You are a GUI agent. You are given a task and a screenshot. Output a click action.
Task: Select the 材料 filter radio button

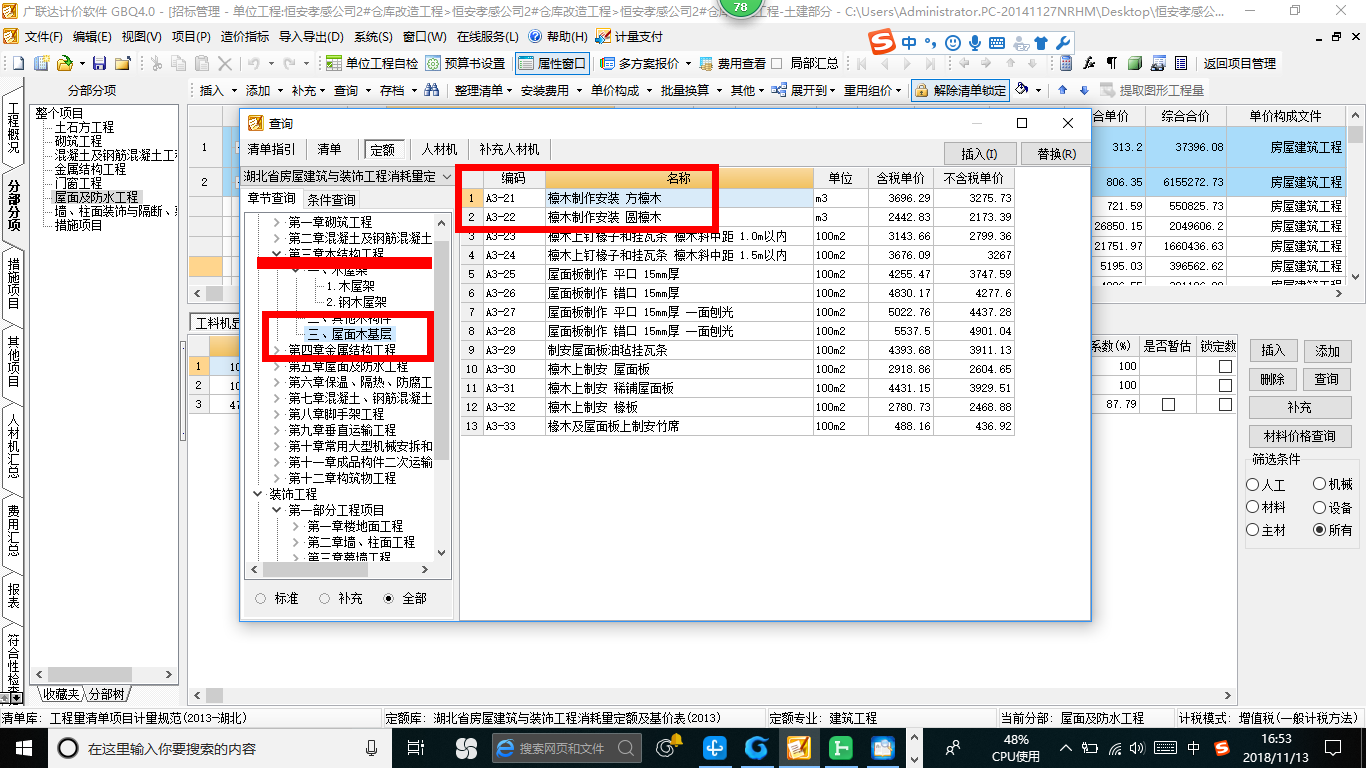pyautogui.click(x=1253, y=507)
